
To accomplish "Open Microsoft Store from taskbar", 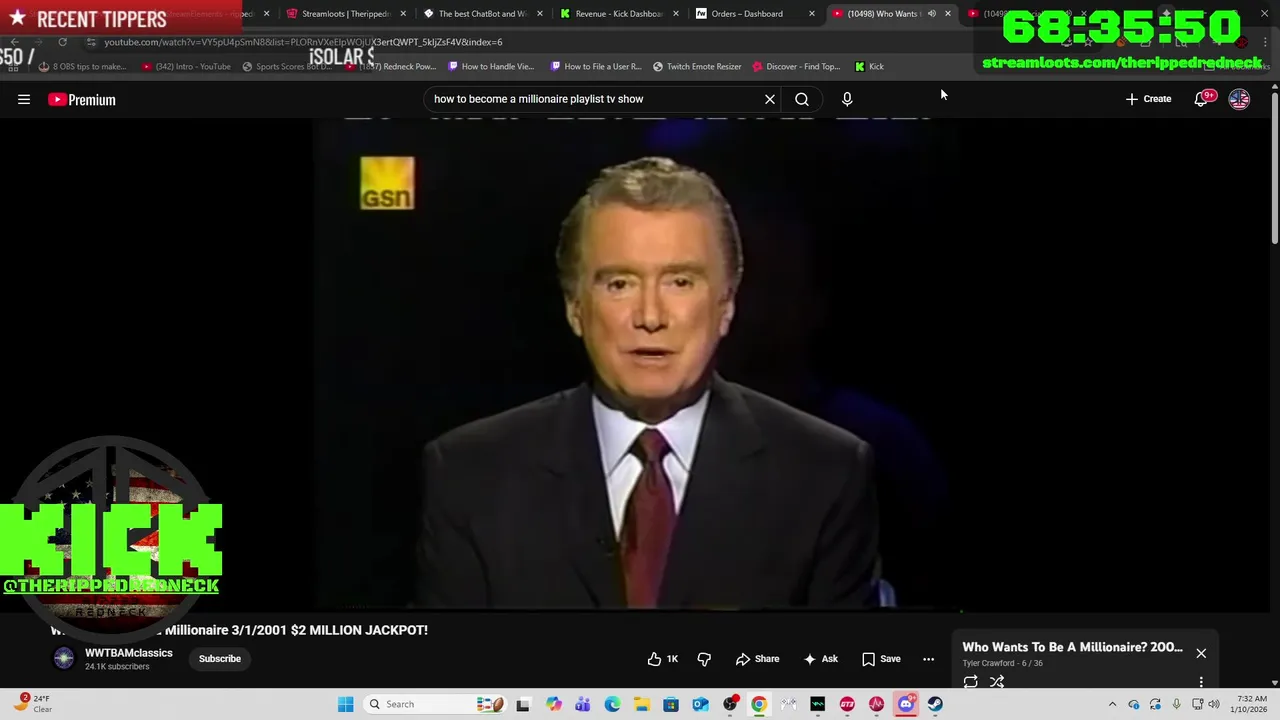I will 671,704.
